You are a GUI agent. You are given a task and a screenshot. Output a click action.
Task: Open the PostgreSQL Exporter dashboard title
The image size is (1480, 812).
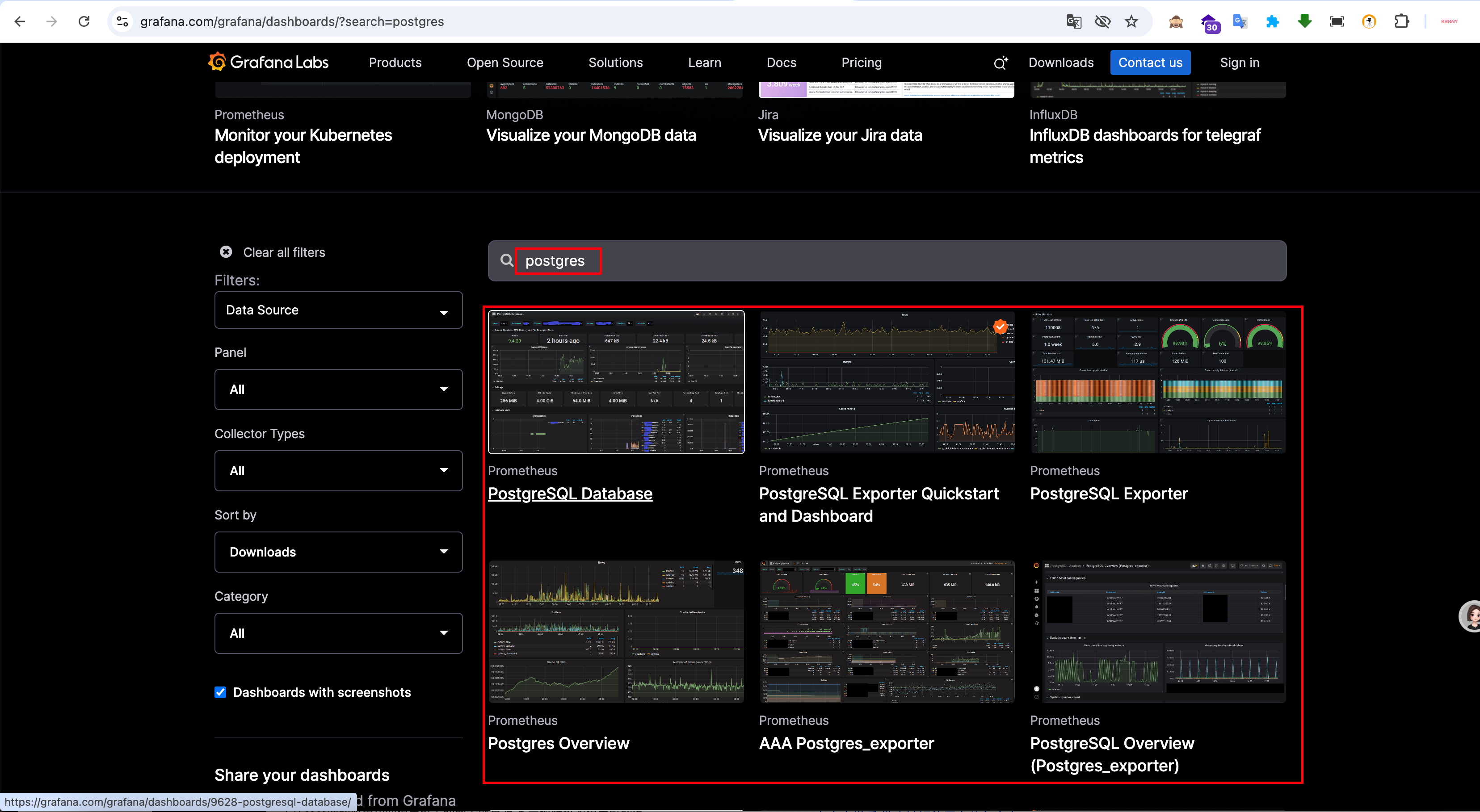[x=1109, y=494]
